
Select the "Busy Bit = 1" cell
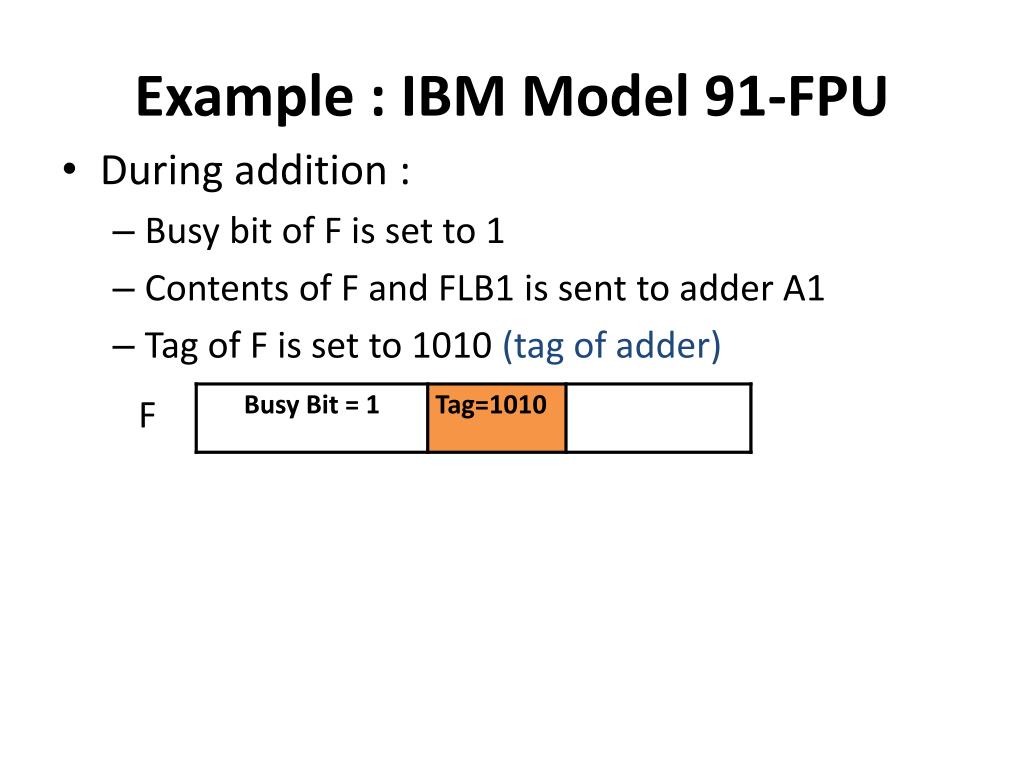311,417
